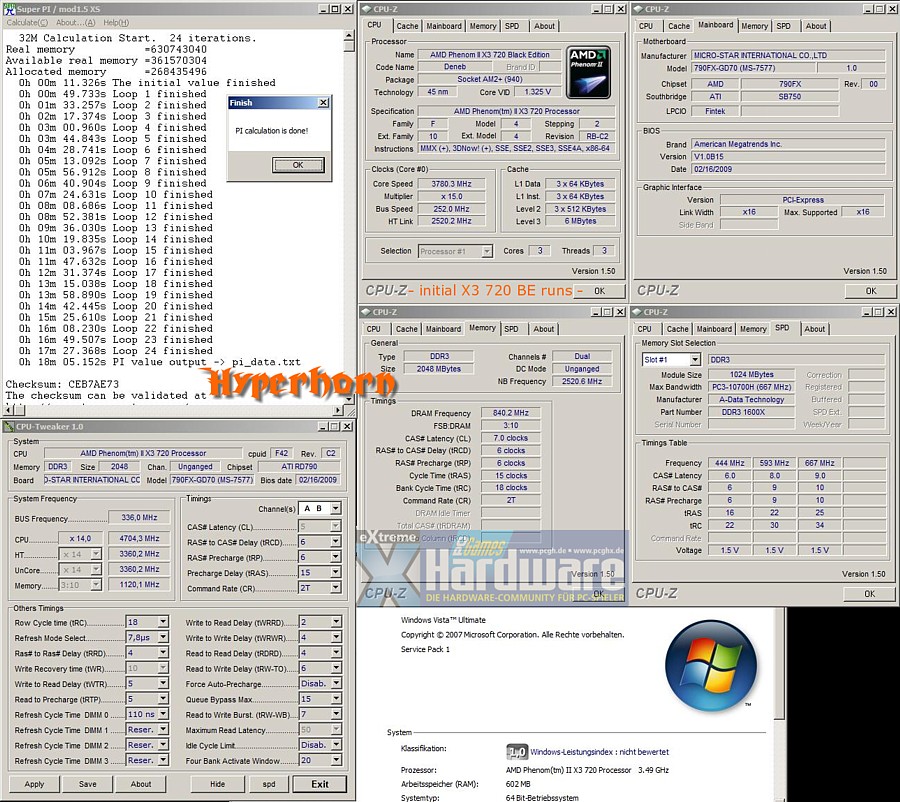Click spd button in CPU-Tweaker

pos(269,784)
